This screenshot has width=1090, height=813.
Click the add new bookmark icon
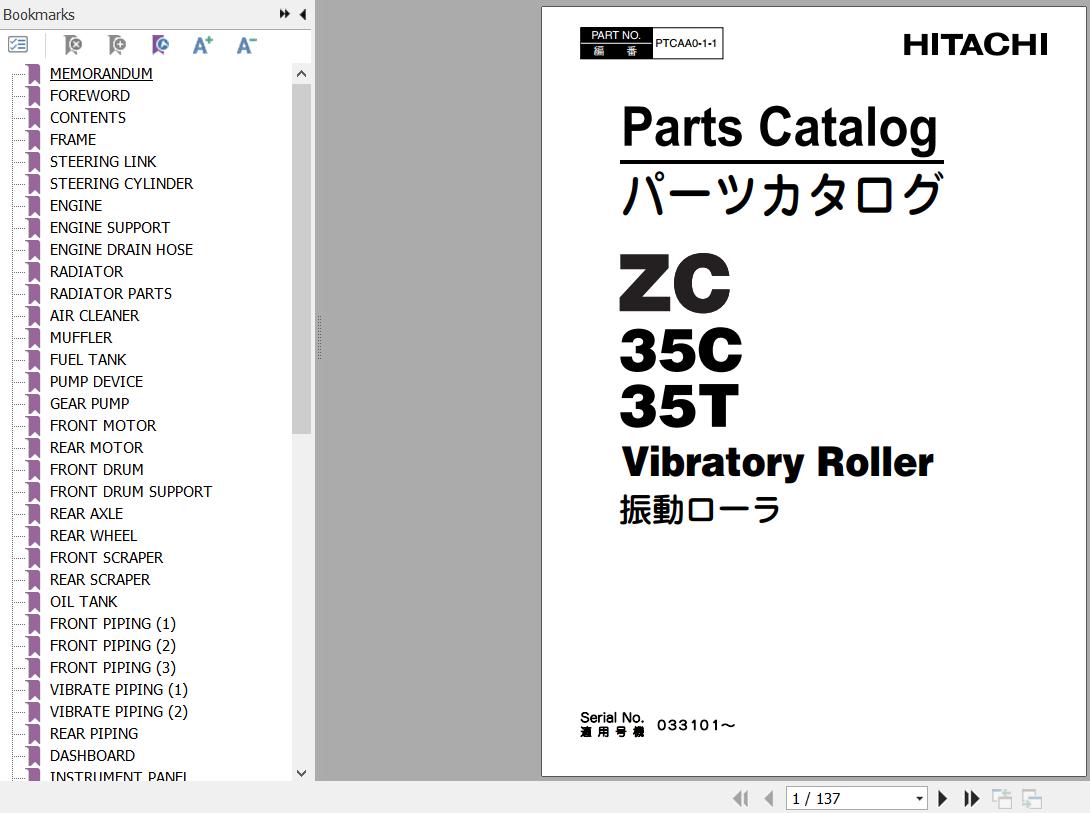pyautogui.click(x=117, y=45)
